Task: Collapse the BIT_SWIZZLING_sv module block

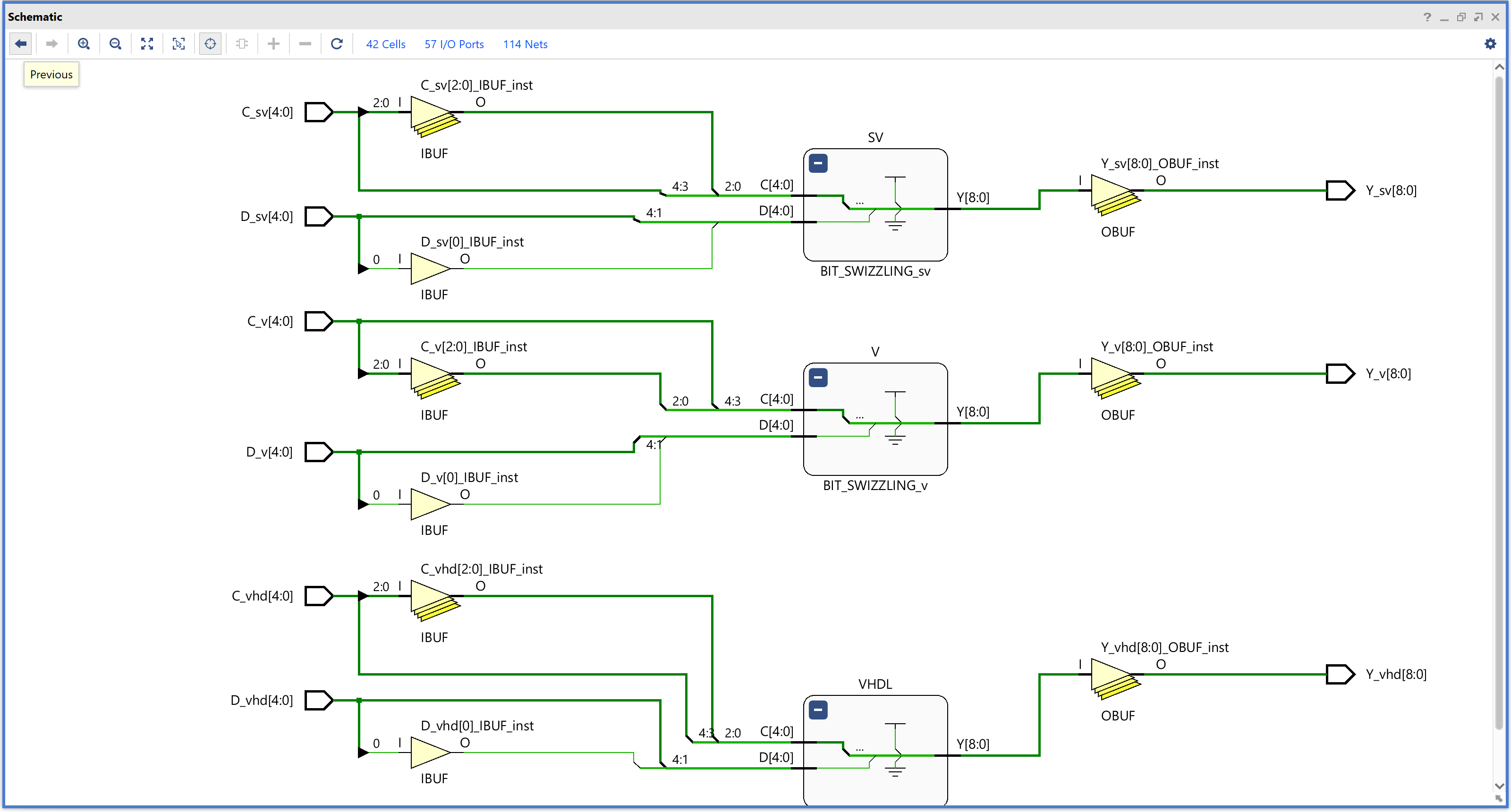Action: pyautogui.click(x=818, y=162)
